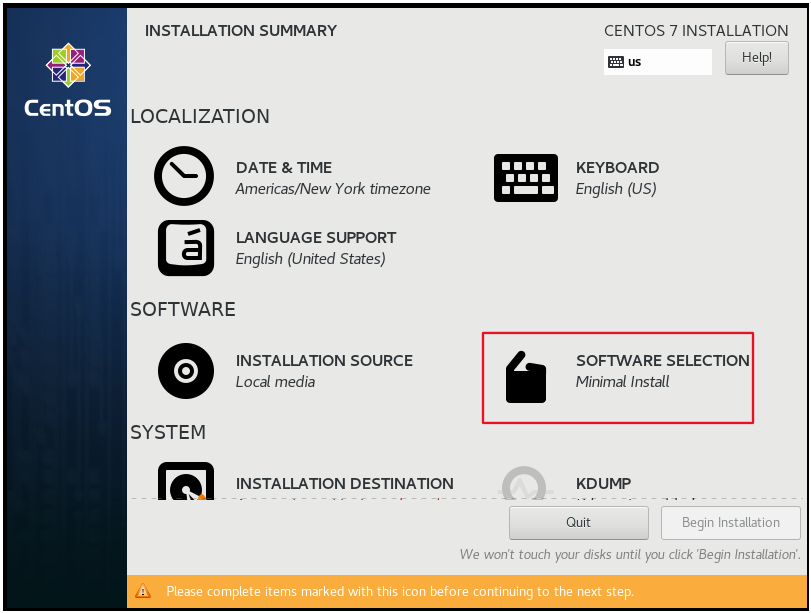Click the Minimal Install status text
The width and height of the screenshot is (811, 613).
[x=622, y=382]
